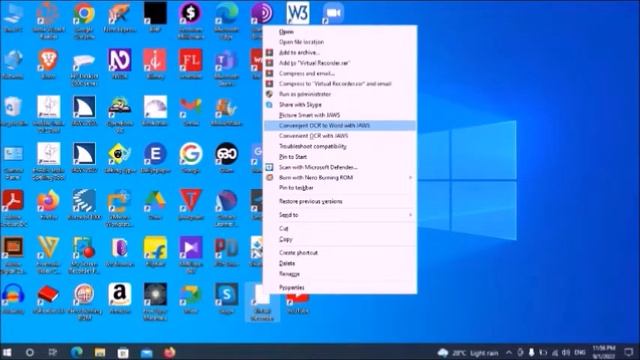640x360 pixels.
Task: Open the Audacity headphones desktop shortcut
Action: pyautogui.click(x=13, y=298)
